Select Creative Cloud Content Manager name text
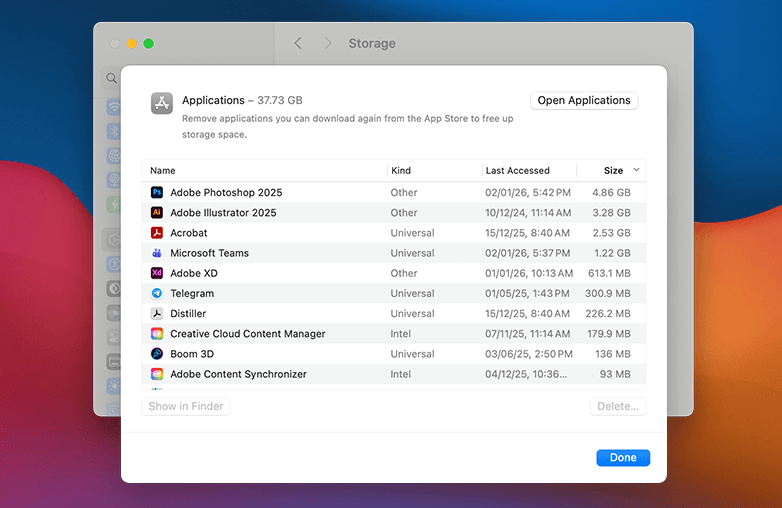Viewport: 782px width, 508px height. click(247, 334)
